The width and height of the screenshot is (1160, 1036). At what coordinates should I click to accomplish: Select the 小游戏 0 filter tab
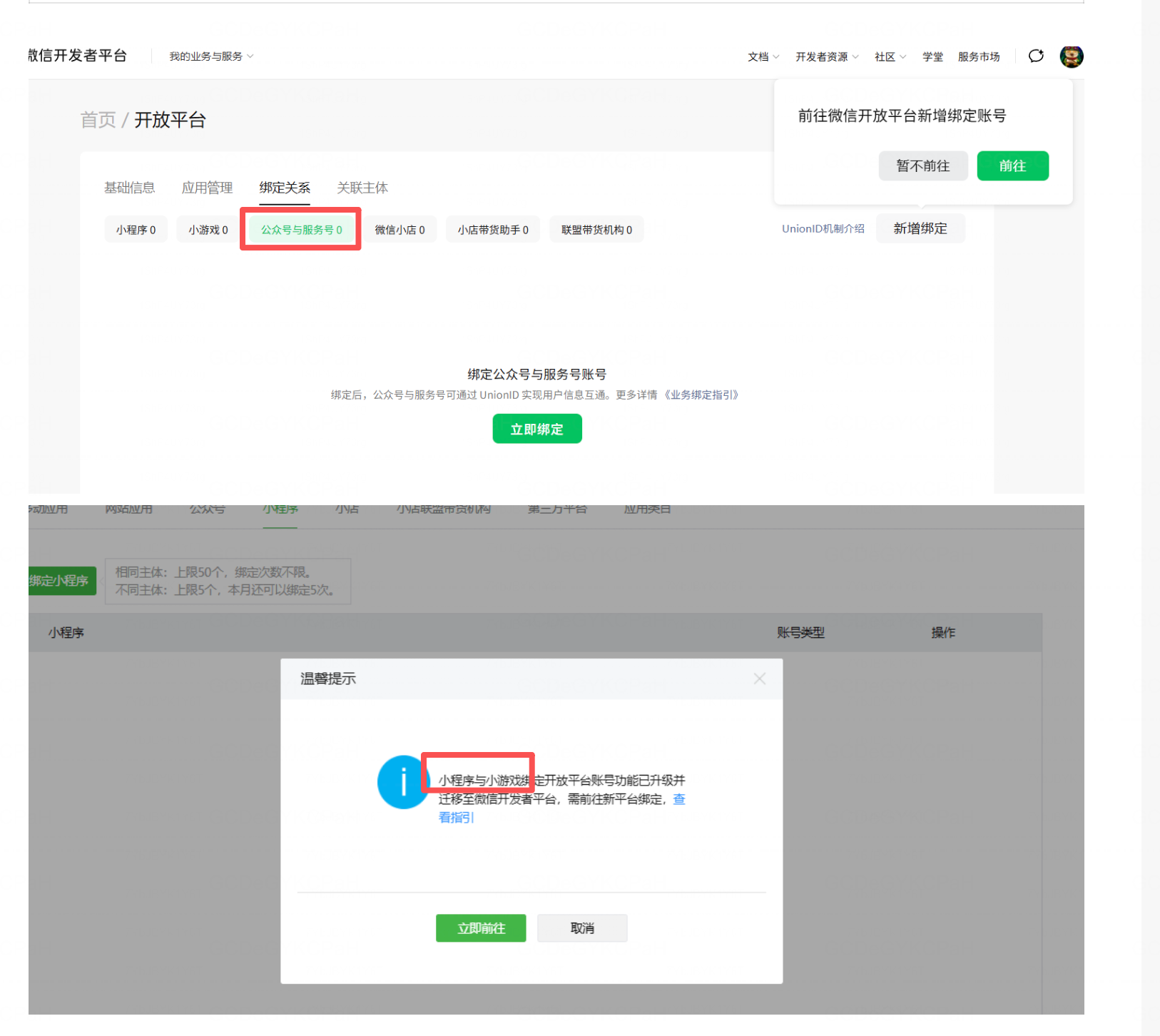click(208, 230)
